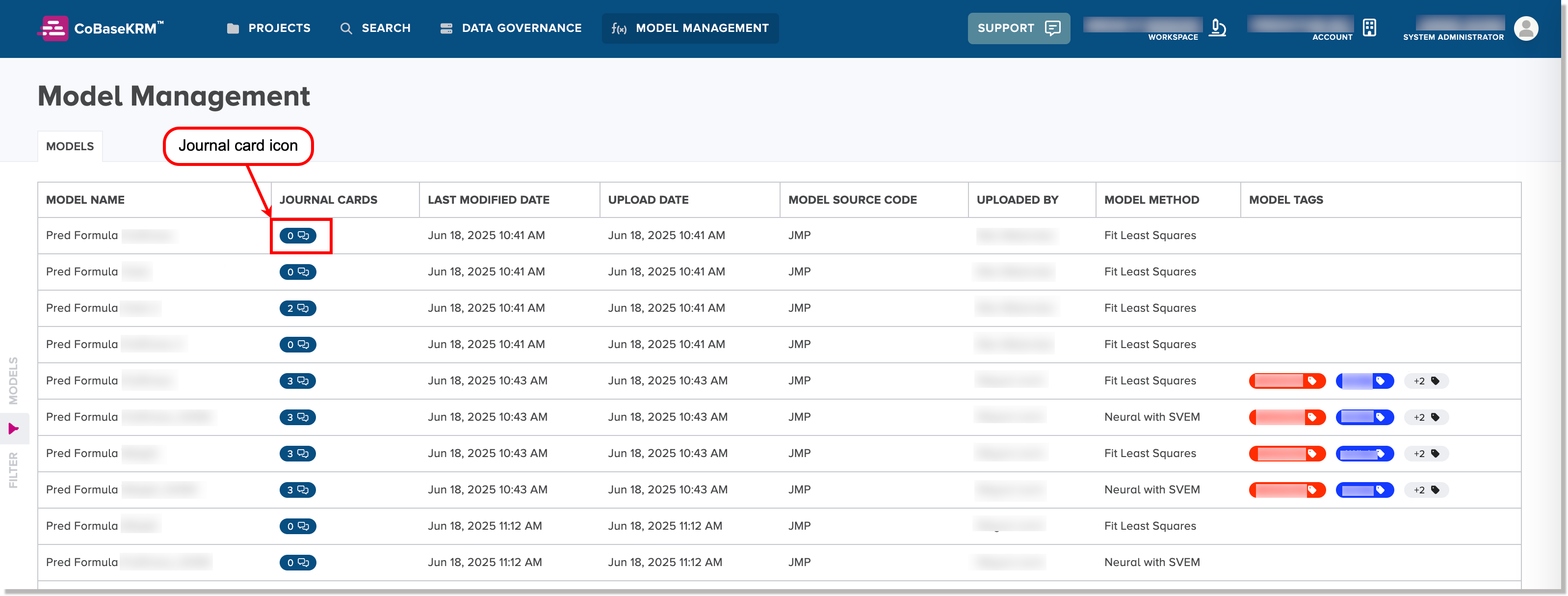Open the Projects menu

click(x=268, y=28)
